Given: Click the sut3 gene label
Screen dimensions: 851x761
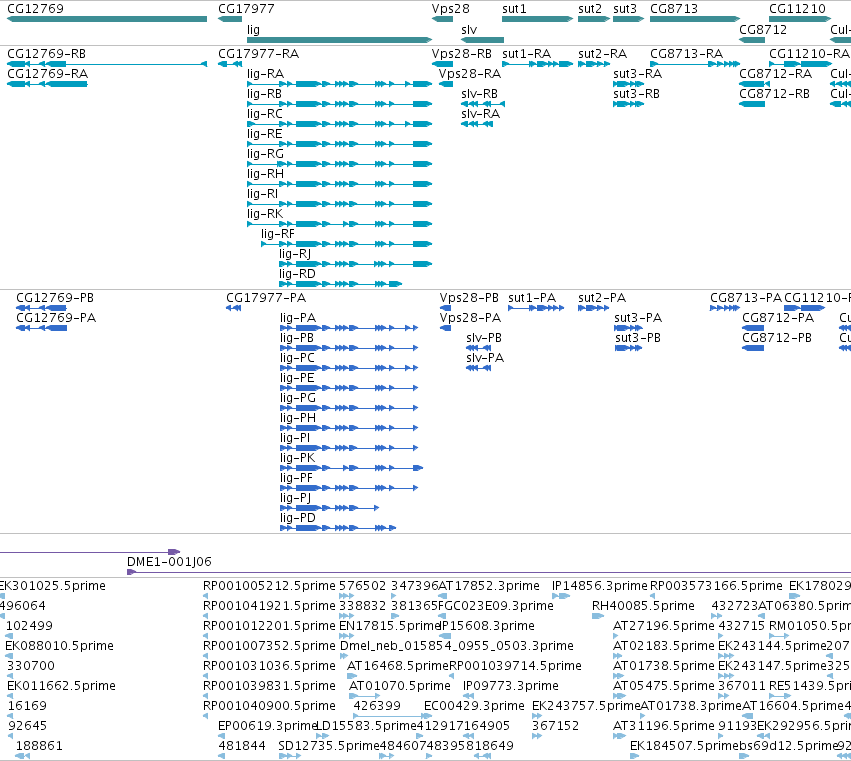Looking at the screenshot, I should [x=625, y=9].
